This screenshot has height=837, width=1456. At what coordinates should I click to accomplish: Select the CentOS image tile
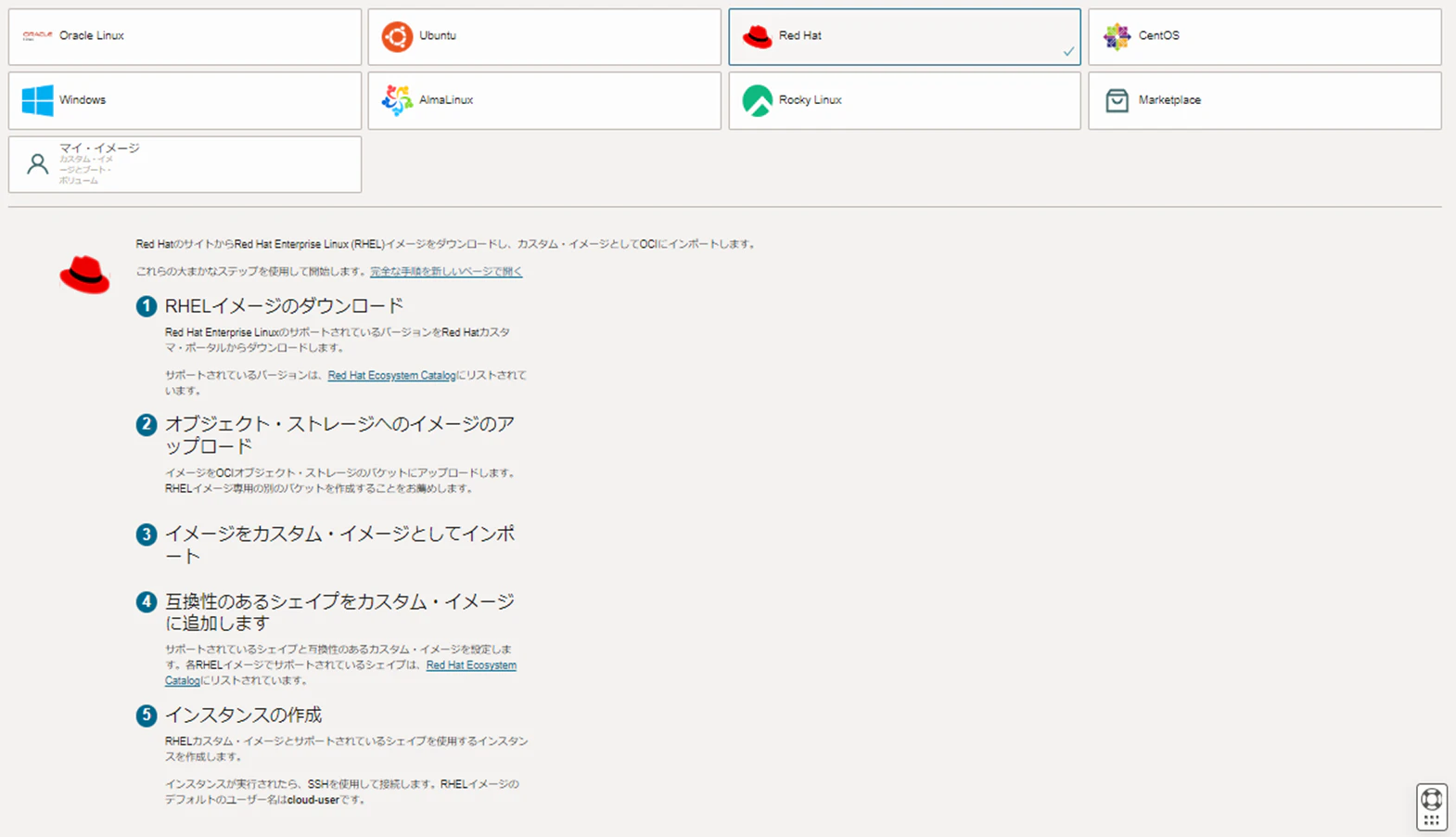[1265, 37]
